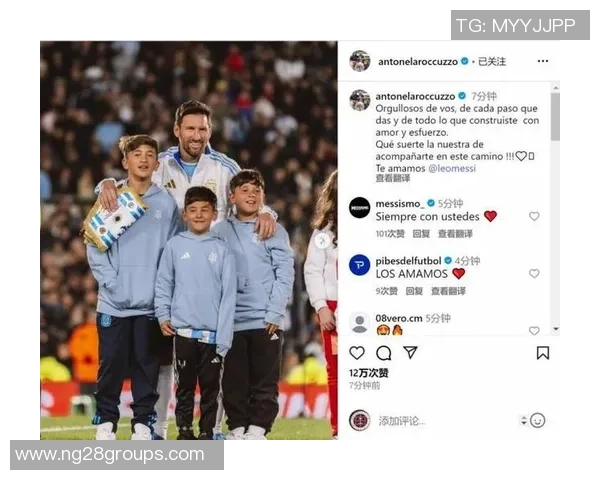
Task: Open the header antonelaroccuzzo profile picture
Action: click(360, 61)
